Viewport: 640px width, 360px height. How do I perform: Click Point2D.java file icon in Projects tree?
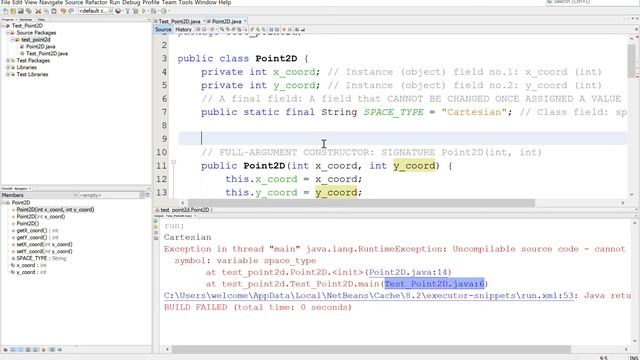[x=22, y=47]
